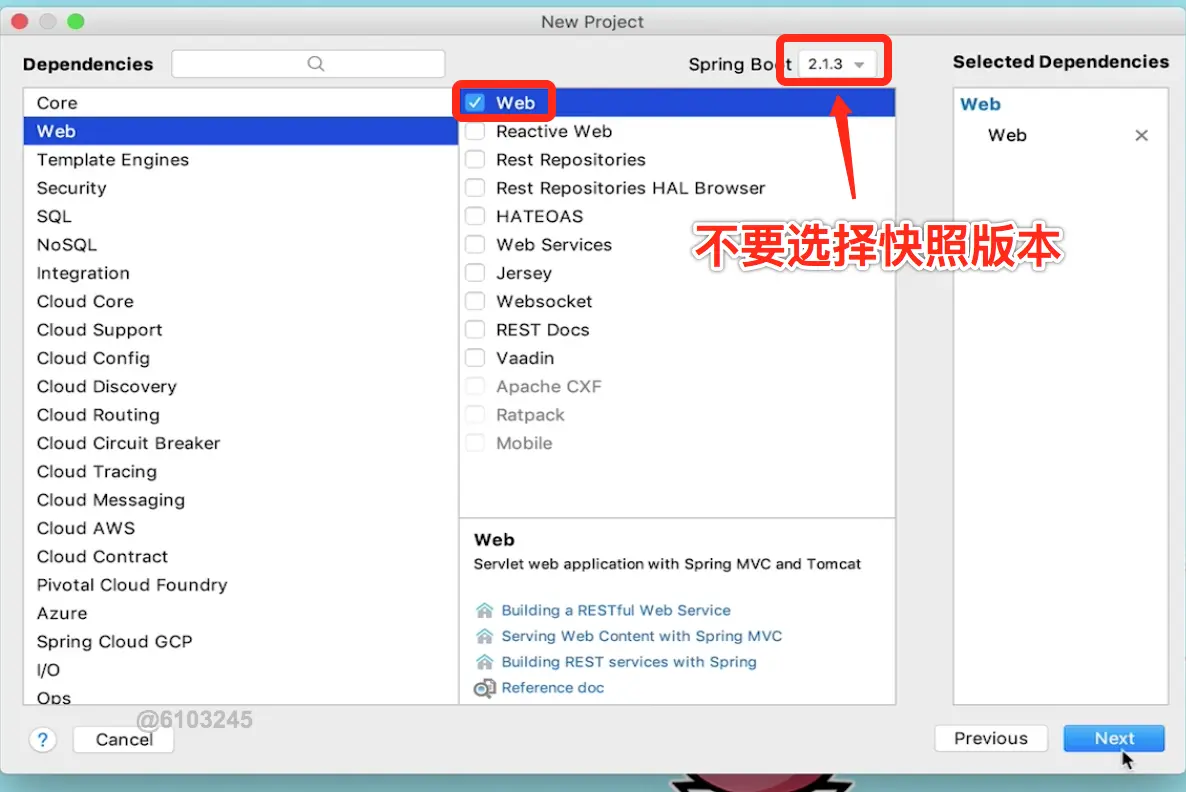
Task: Select the Jersey checkbox
Action: coord(475,272)
